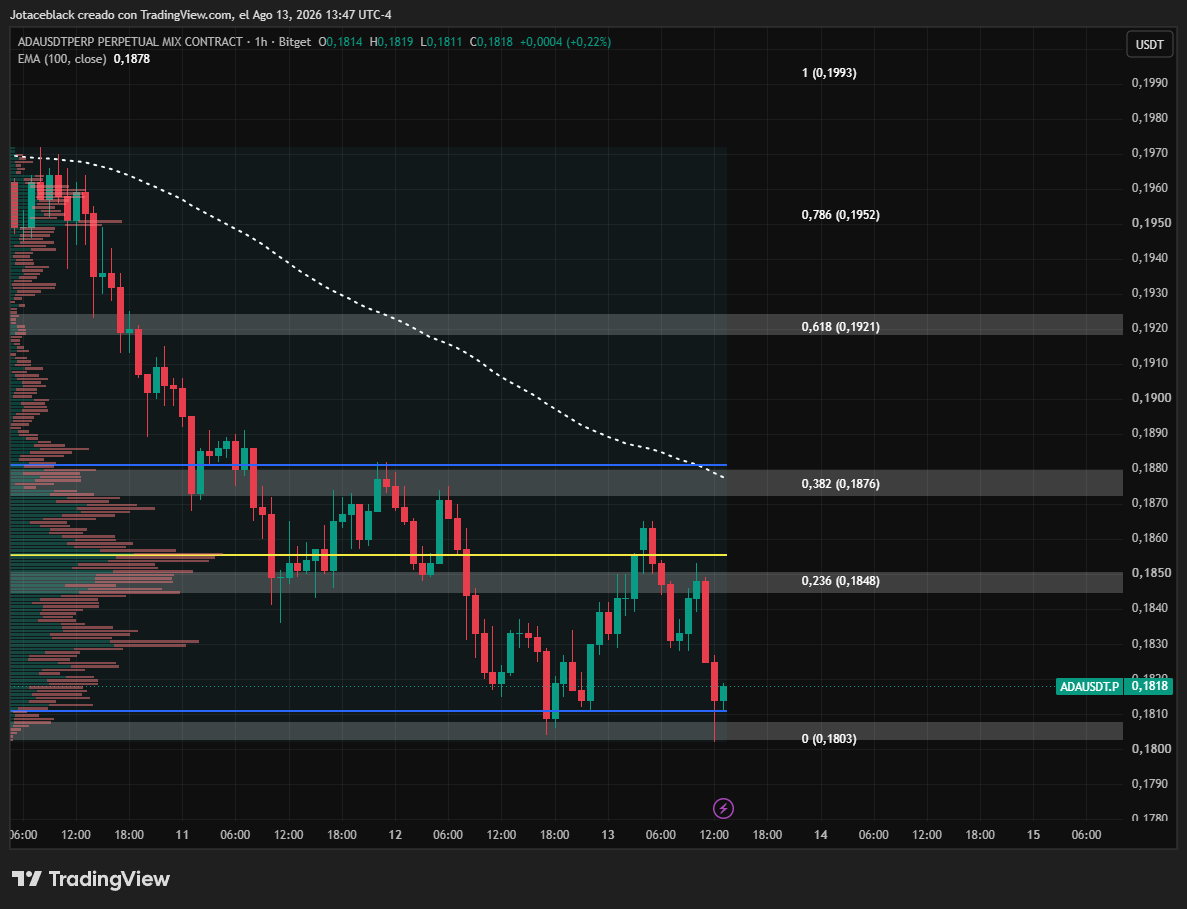1187x909 pixels.
Task: Click the date label 12 on time axis
Action: click(395, 835)
